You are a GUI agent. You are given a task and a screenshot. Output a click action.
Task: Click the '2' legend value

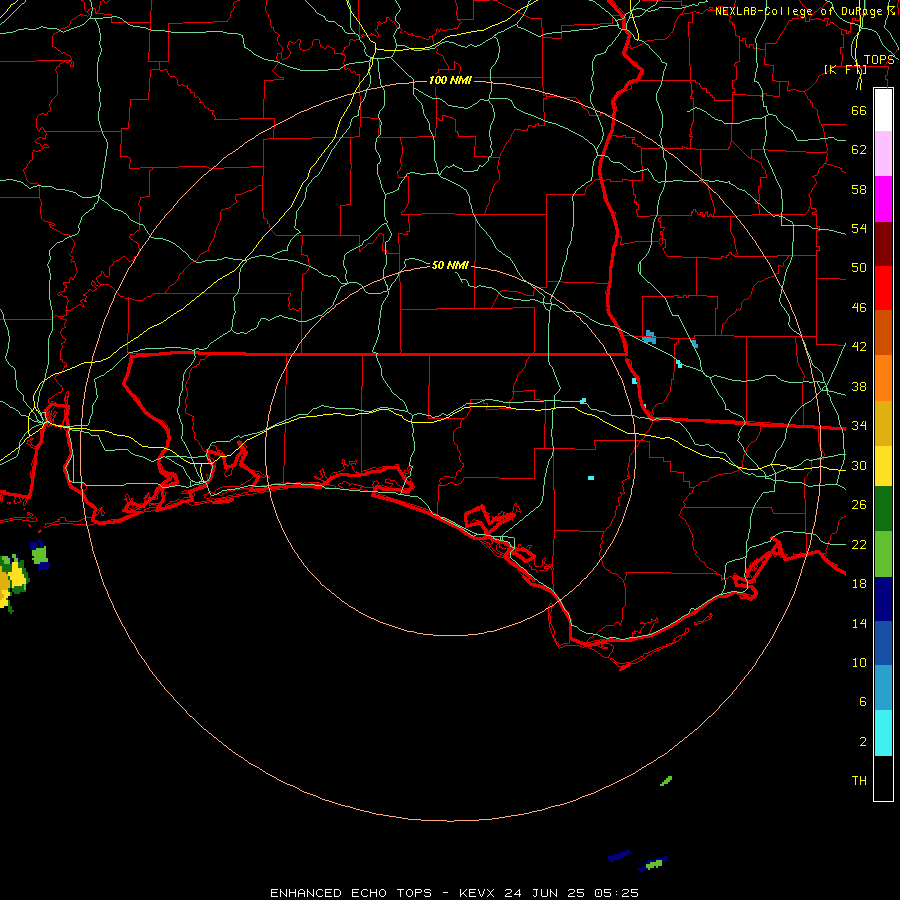[862, 742]
